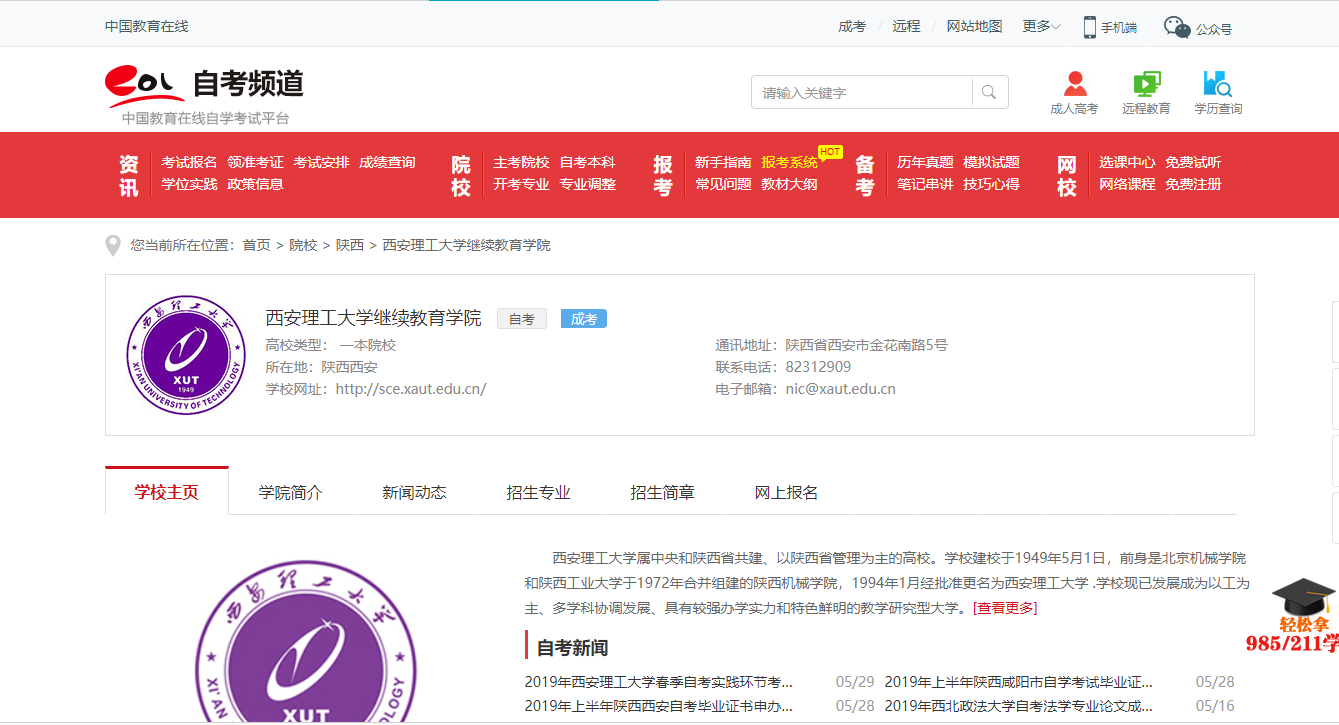Open 成绩查询 in nav
This screenshot has width=1339, height=725.
click(387, 162)
